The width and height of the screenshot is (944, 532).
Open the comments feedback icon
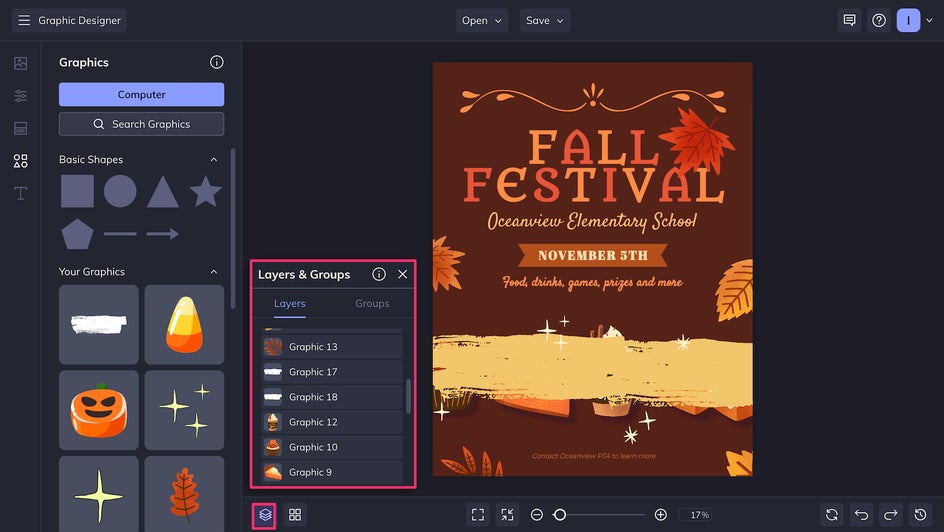pyautogui.click(x=849, y=20)
